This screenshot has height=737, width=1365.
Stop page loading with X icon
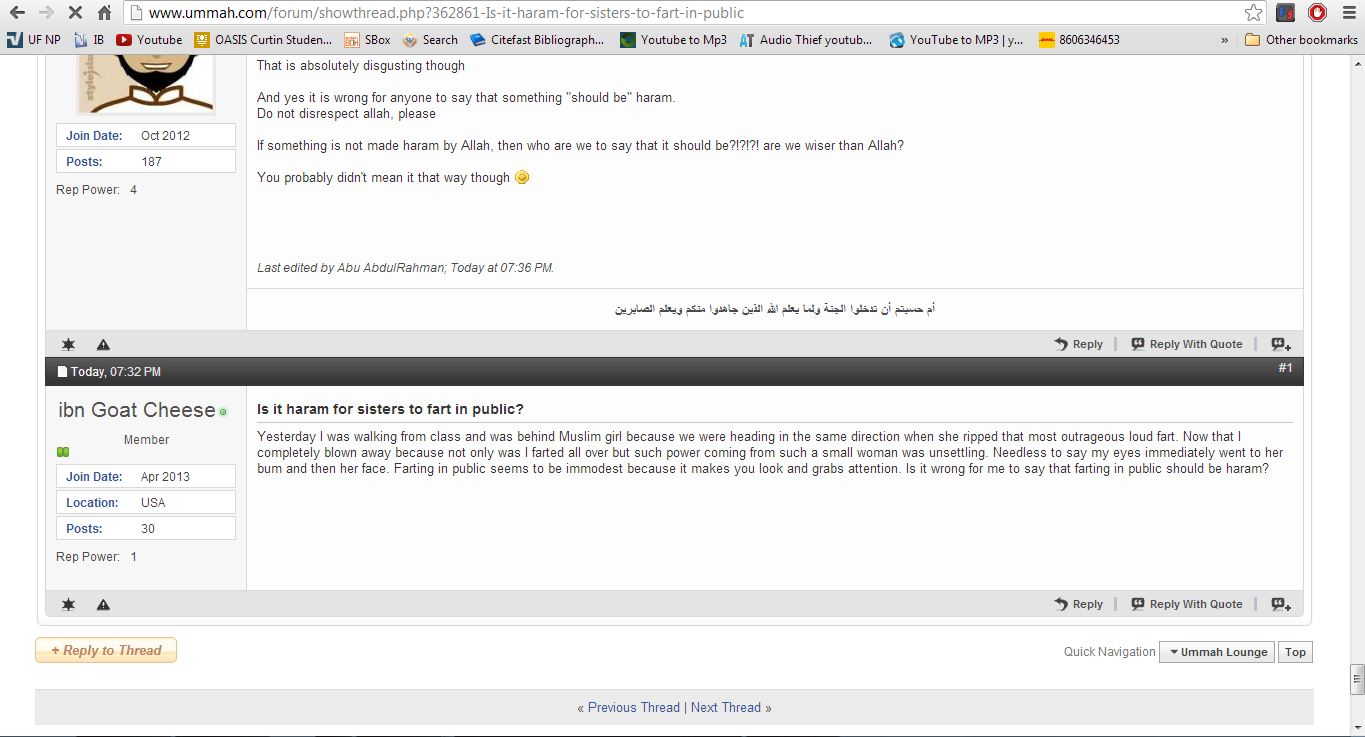[75, 13]
